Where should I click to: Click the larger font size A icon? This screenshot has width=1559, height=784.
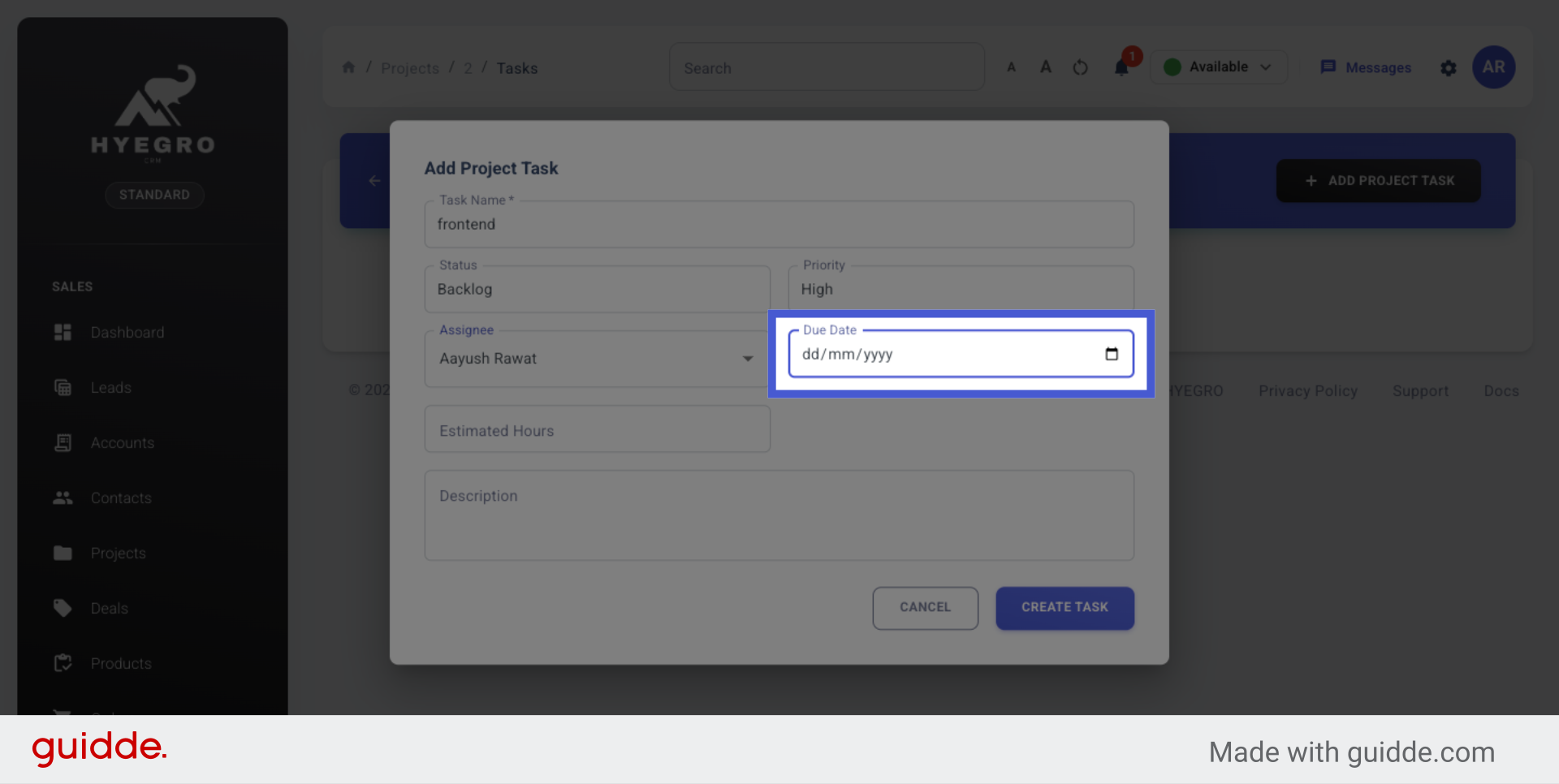tap(1046, 67)
